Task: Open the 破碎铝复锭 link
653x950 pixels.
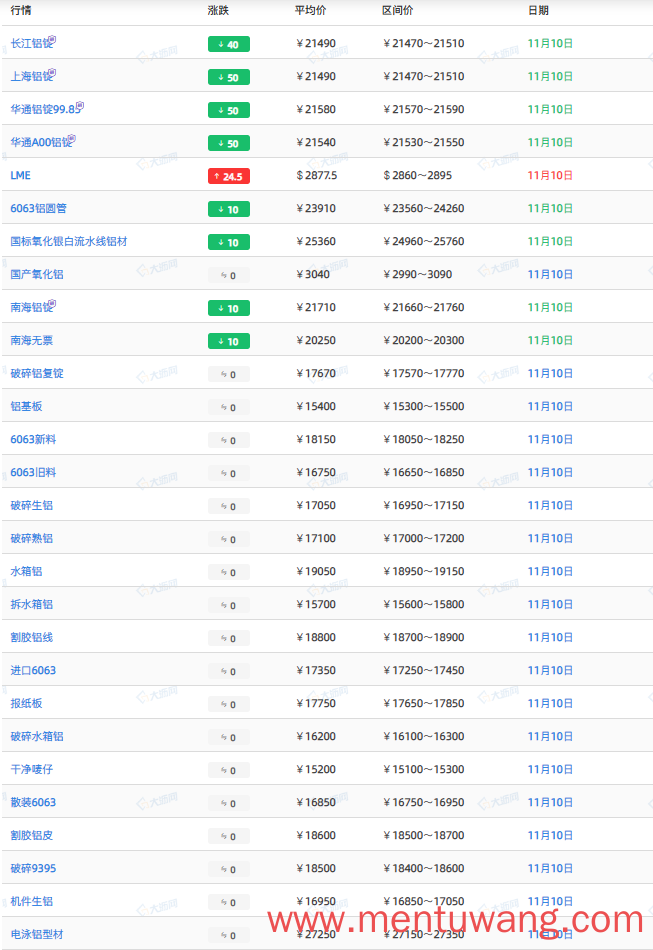Action: [37, 373]
